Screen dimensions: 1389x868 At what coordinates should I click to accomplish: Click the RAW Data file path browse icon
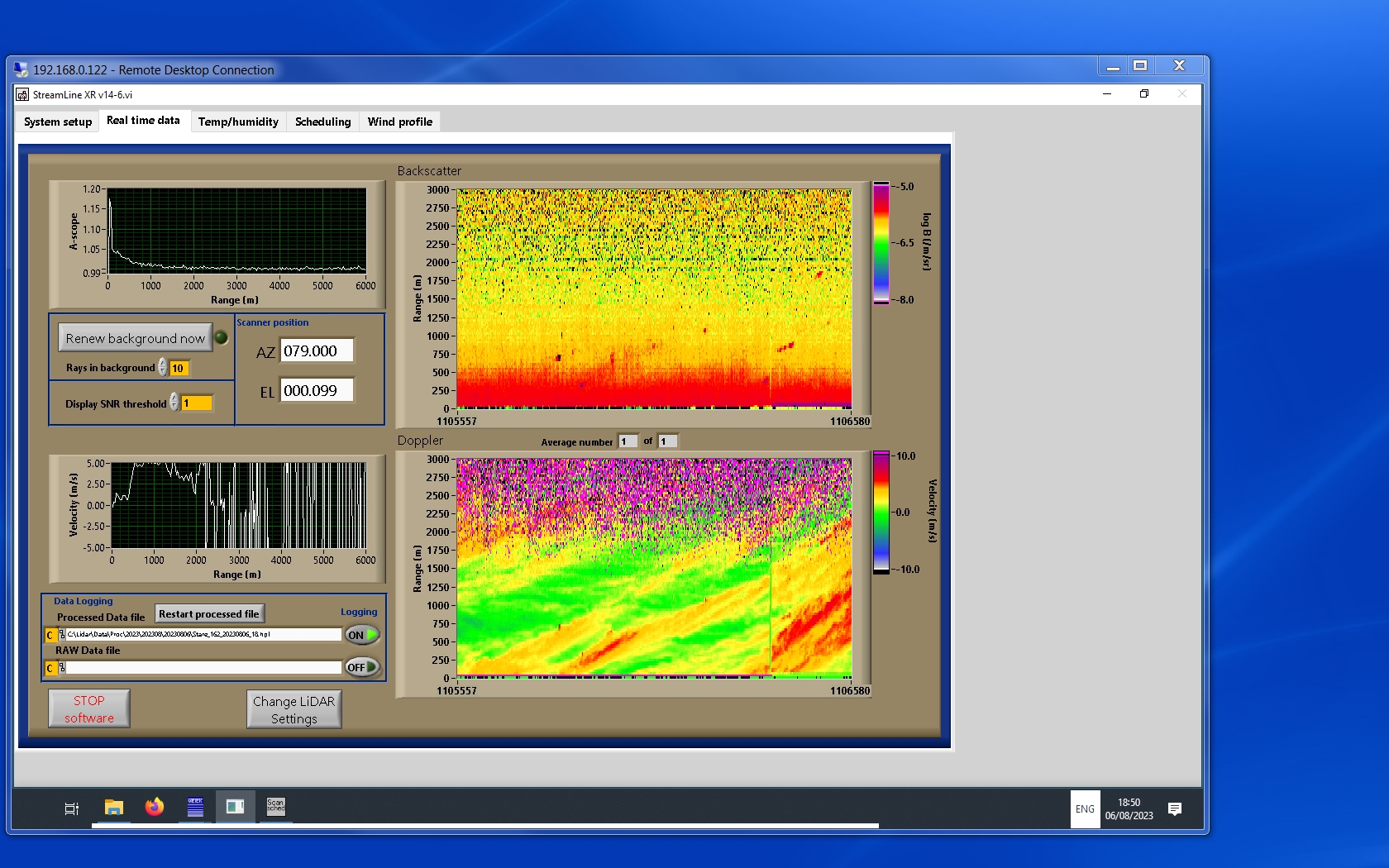[x=62, y=667]
